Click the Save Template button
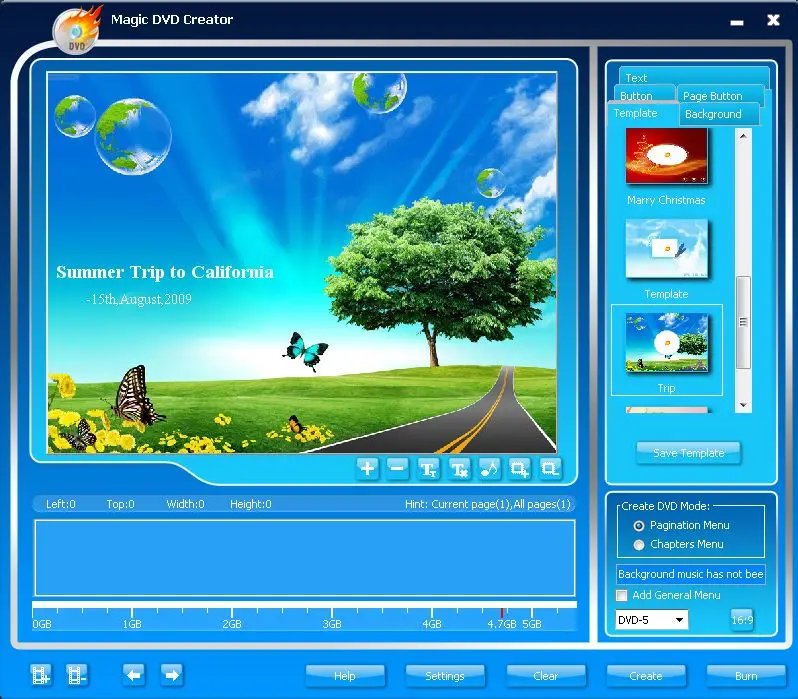Image resolution: width=798 pixels, height=699 pixels. (x=689, y=453)
